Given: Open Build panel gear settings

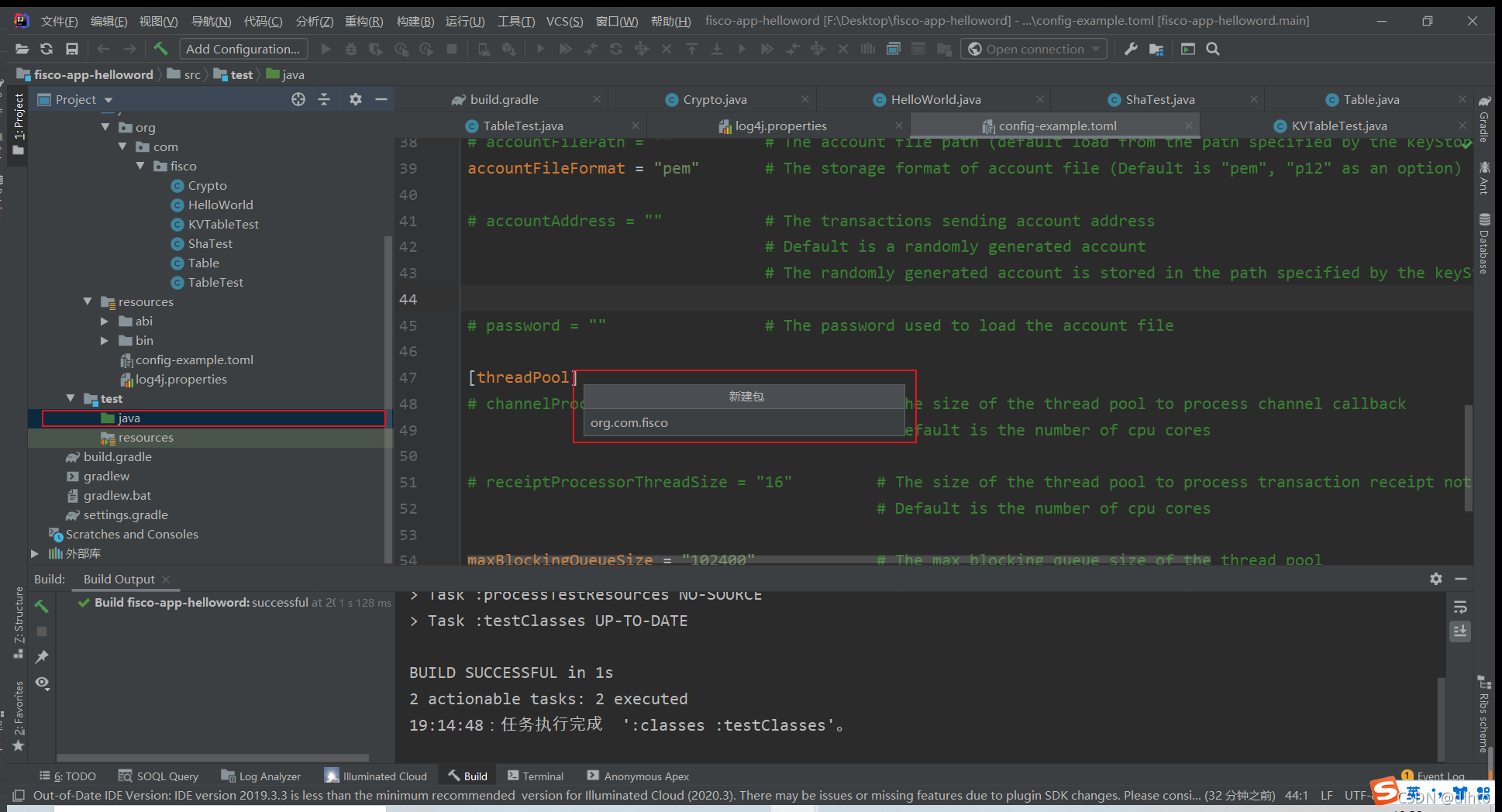Looking at the screenshot, I should [1436, 579].
